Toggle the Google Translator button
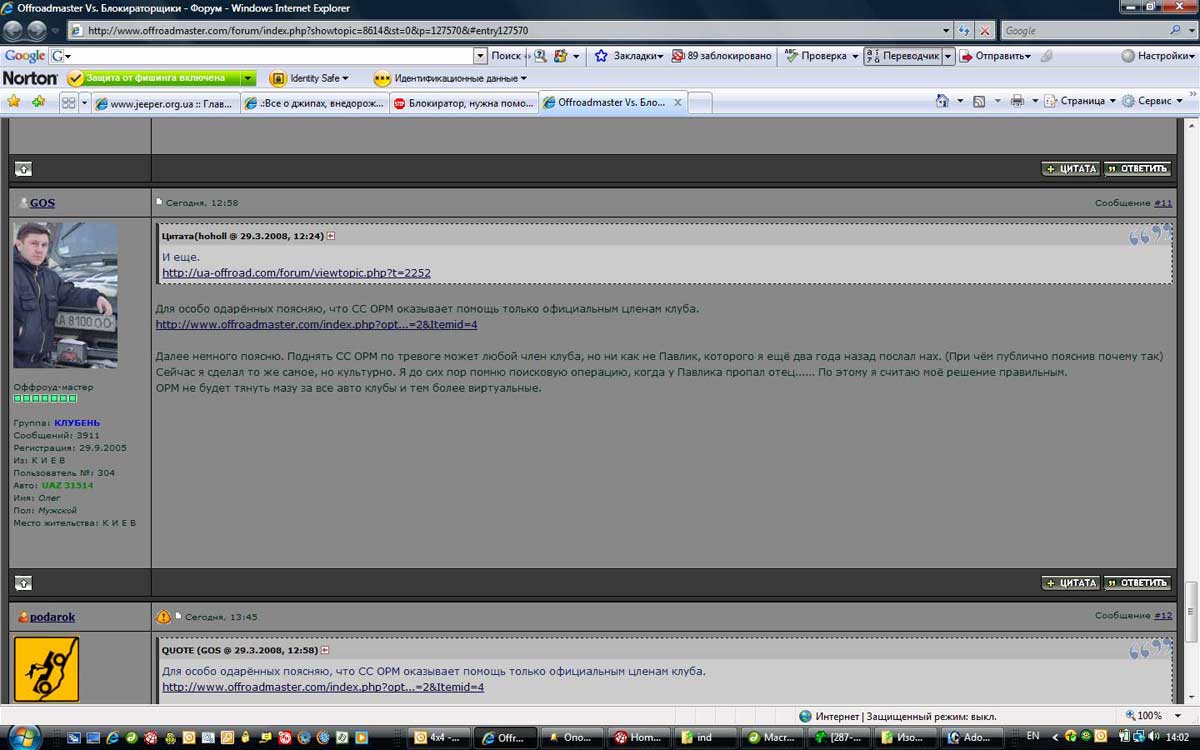 click(x=903, y=56)
